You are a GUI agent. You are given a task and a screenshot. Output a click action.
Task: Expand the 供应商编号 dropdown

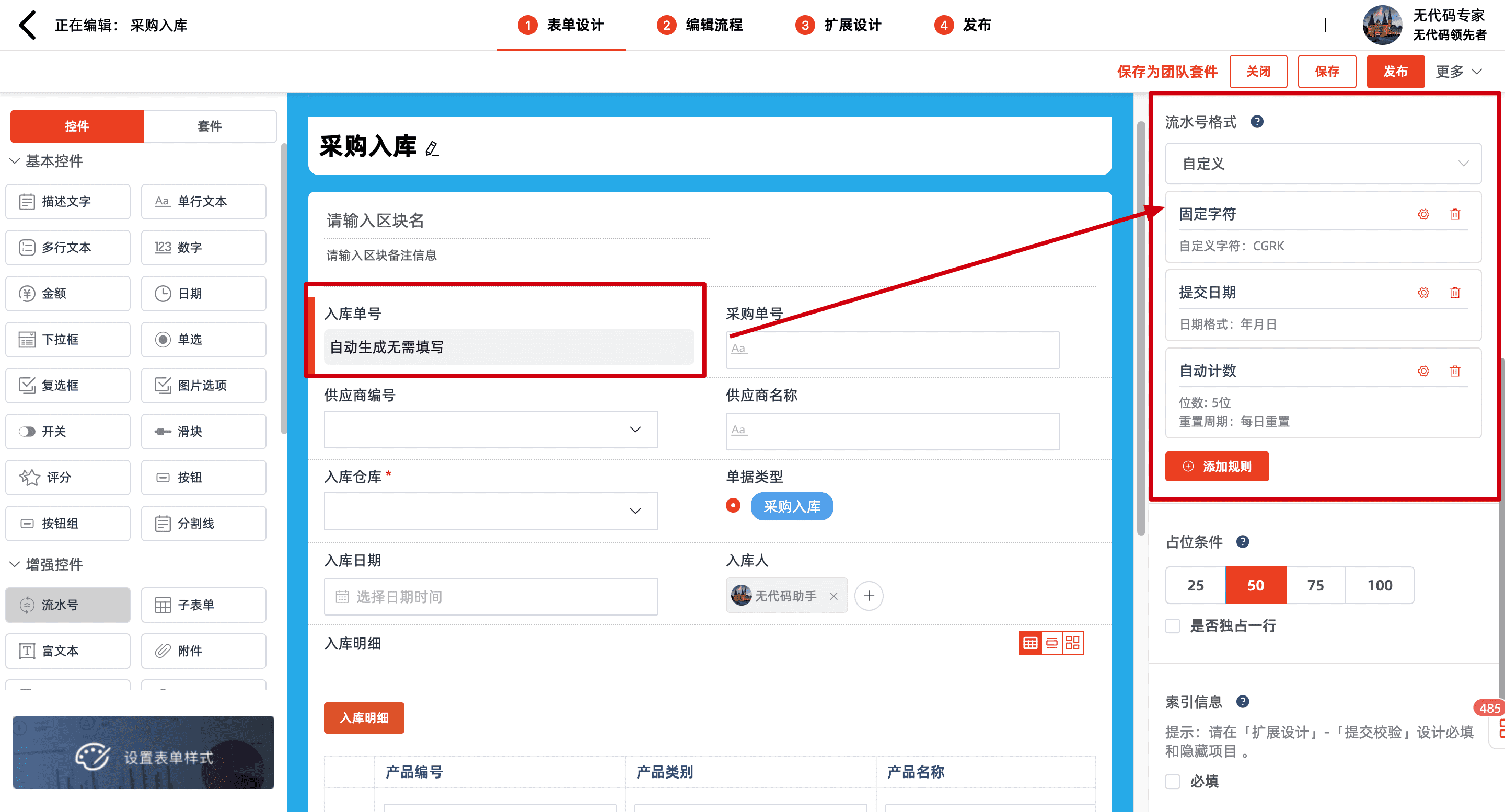coord(491,430)
